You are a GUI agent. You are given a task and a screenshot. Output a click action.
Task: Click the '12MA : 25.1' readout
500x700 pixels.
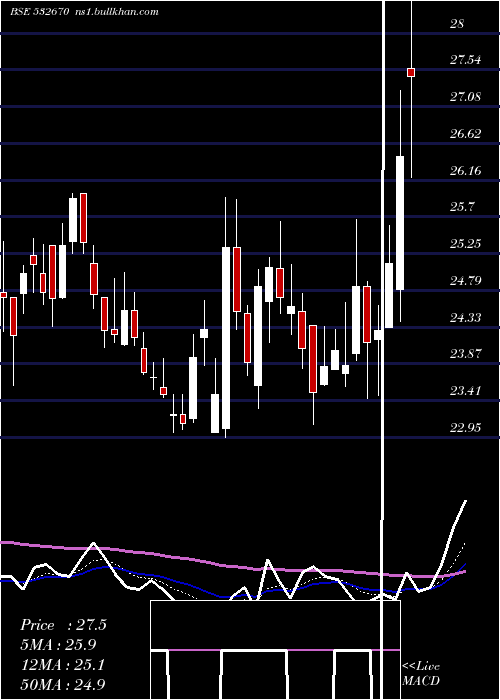(62, 665)
